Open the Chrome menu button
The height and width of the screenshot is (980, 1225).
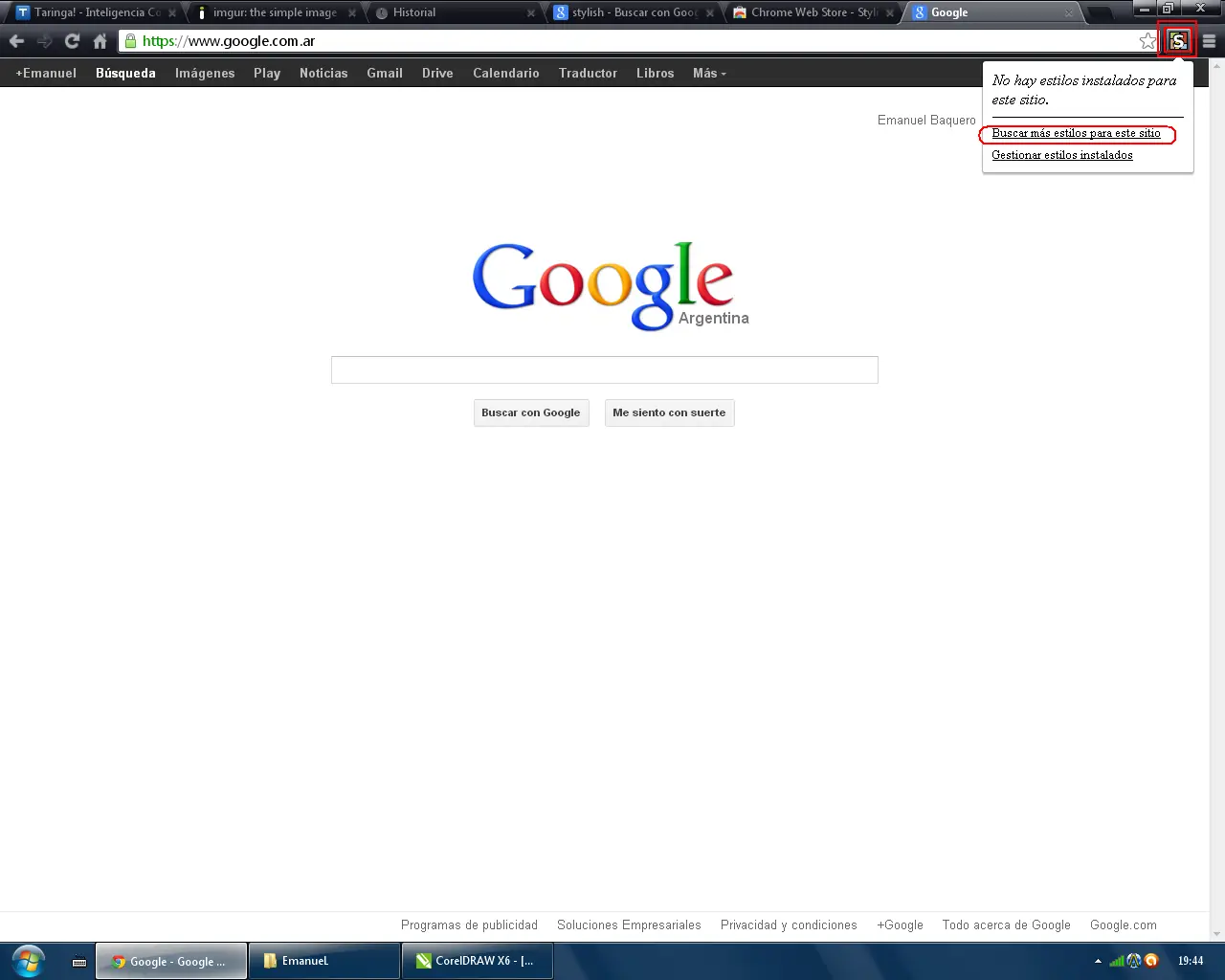[1209, 41]
